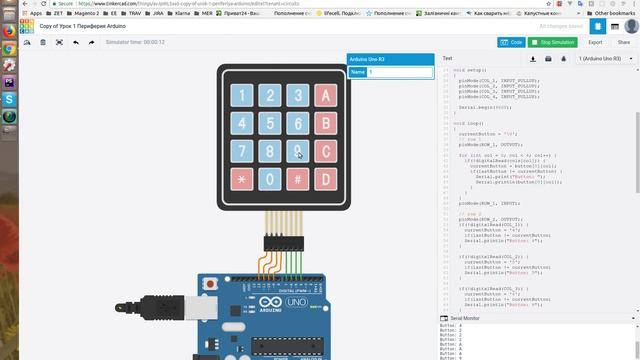Click keypad key 2
This screenshot has width=640, height=360.
pyautogui.click(x=270, y=96)
